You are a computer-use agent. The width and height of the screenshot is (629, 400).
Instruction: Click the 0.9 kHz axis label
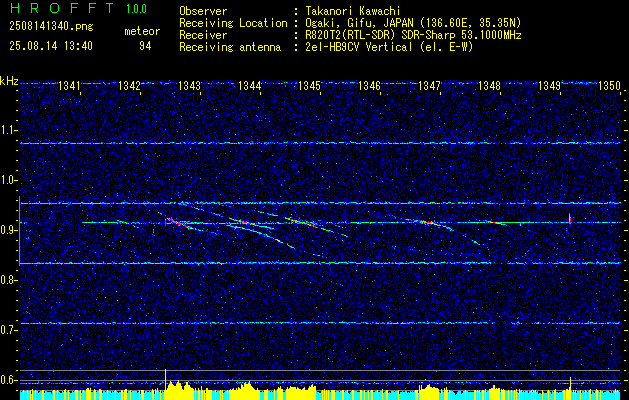8,230
